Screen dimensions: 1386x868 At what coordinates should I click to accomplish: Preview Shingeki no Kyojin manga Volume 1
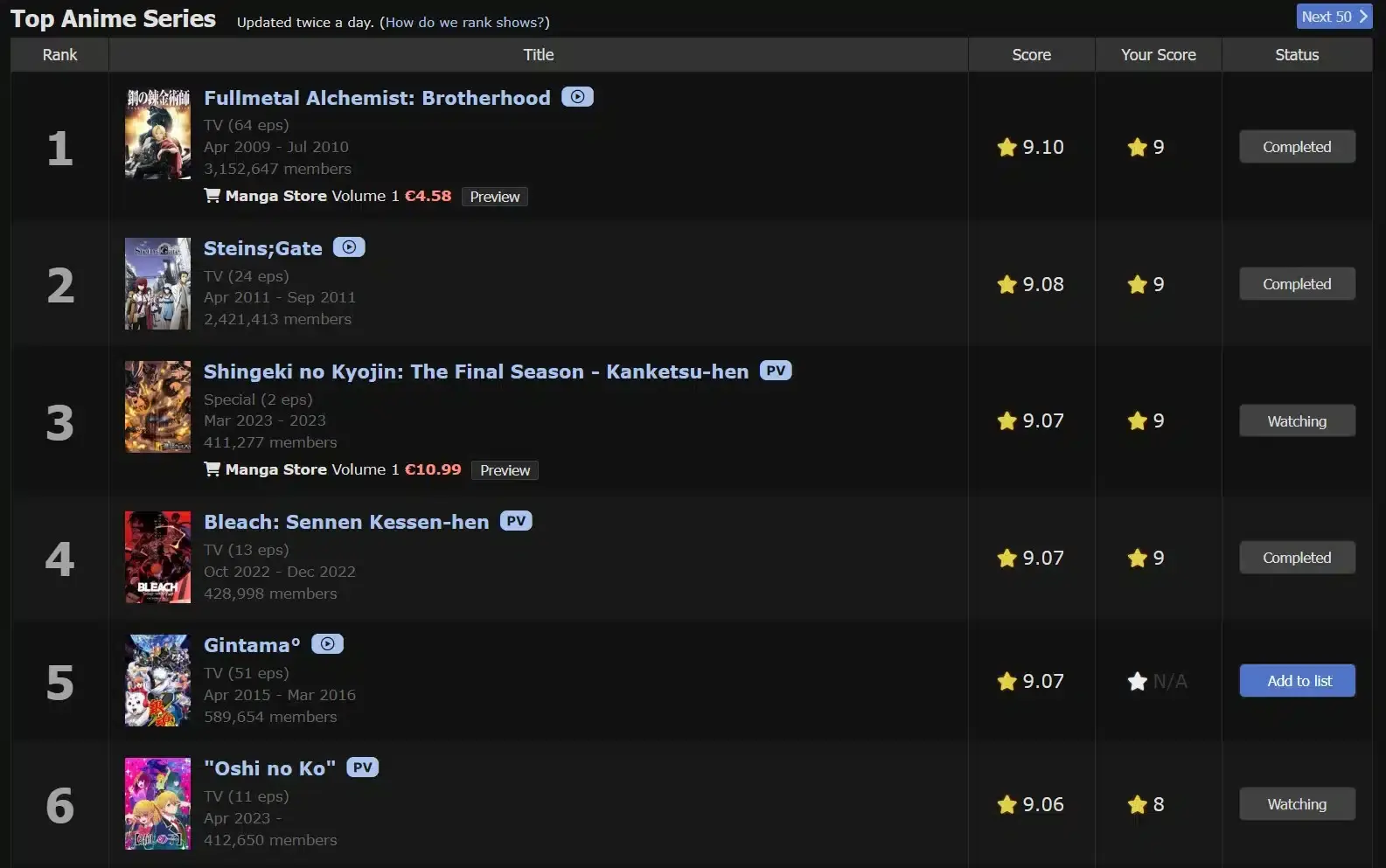(505, 470)
